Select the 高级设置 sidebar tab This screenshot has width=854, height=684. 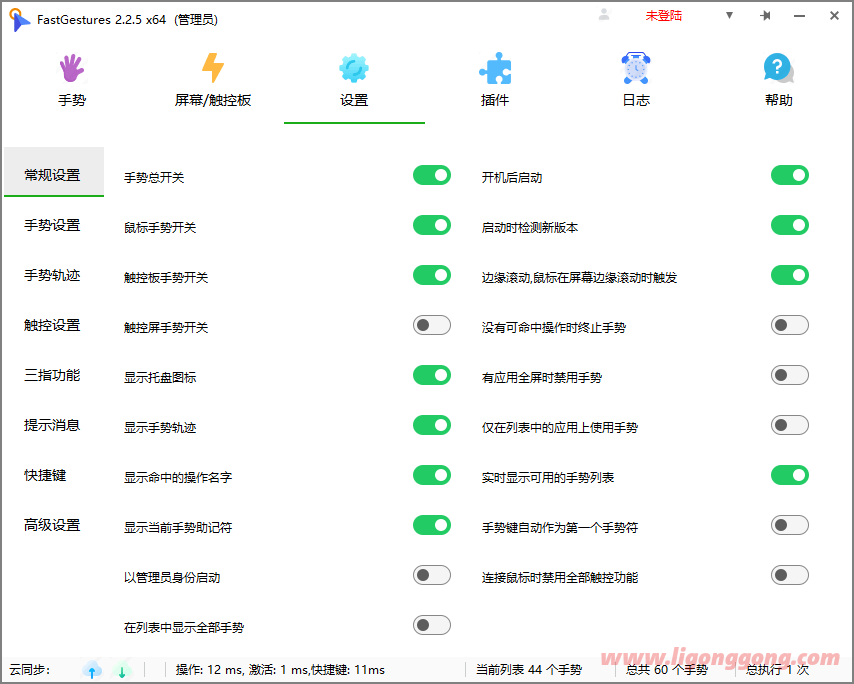click(52, 525)
